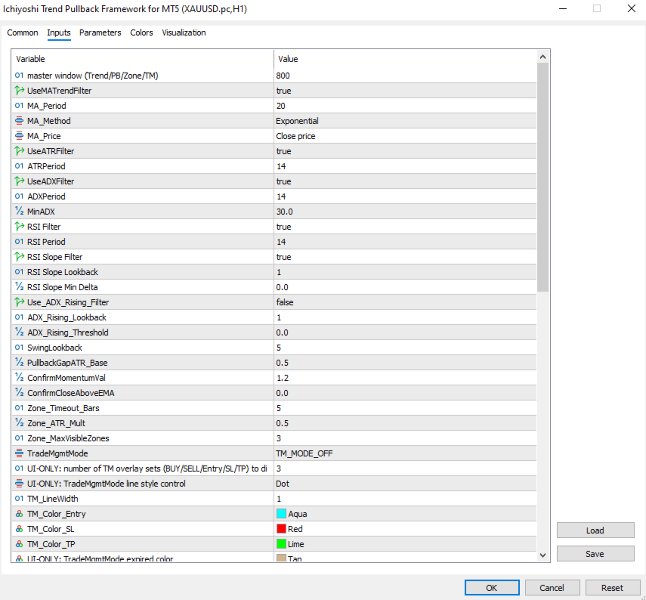The height and width of the screenshot is (600, 646).
Task: Click the boolean icon beside UseADXFilter
Action: [19, 181]
